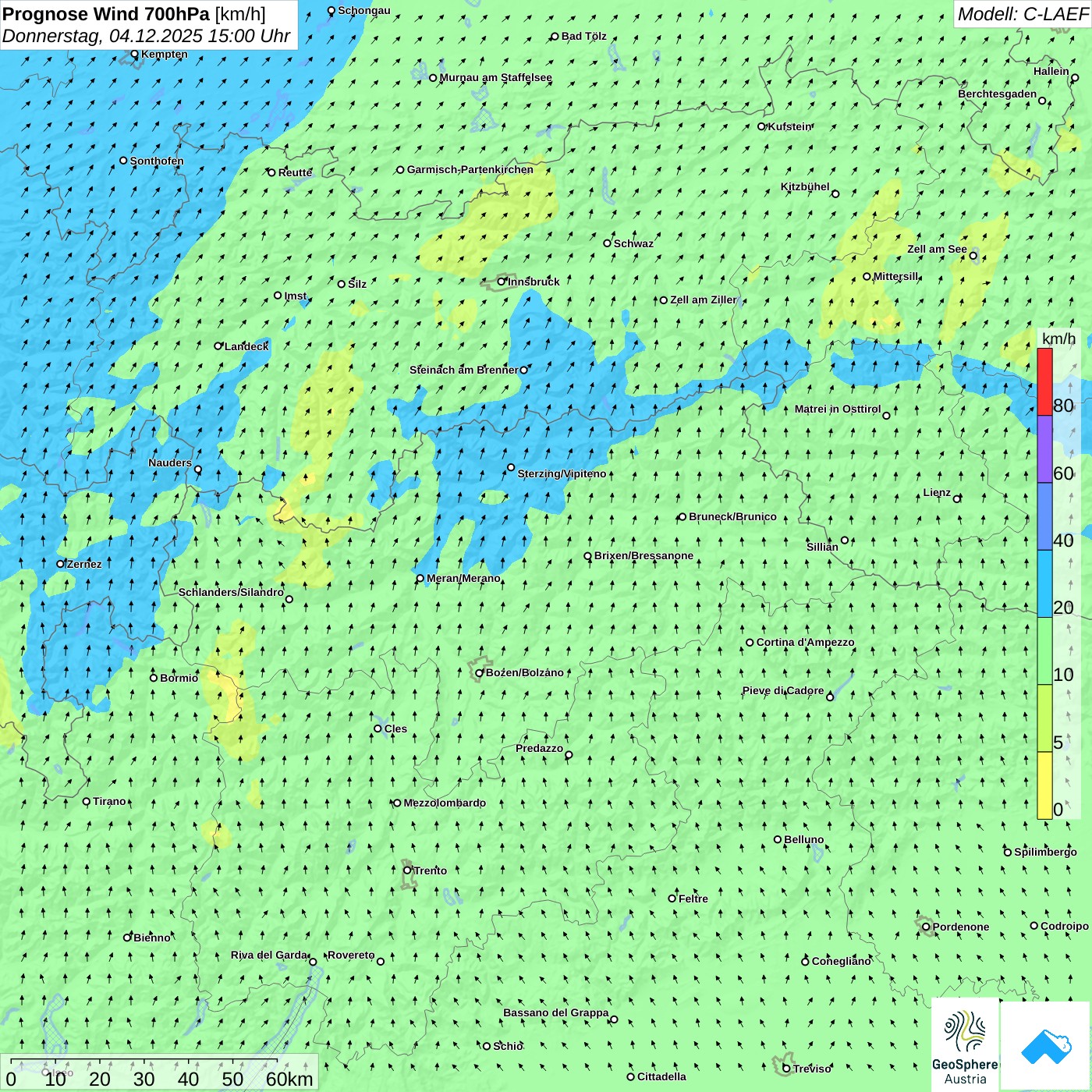
Task: Click the Mezzolombardo label
Action: [445, 803]
